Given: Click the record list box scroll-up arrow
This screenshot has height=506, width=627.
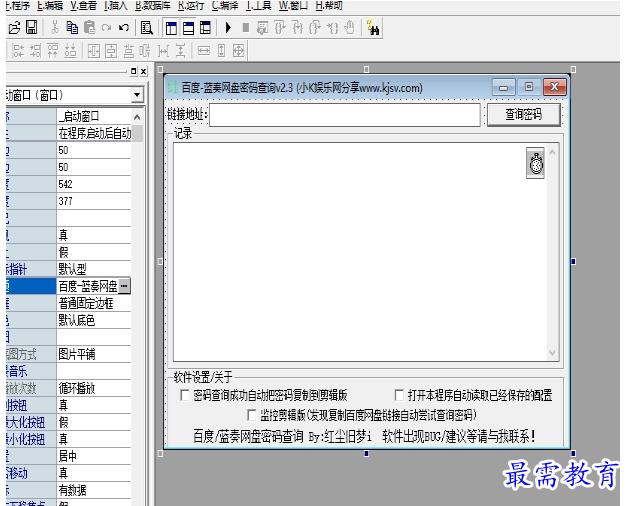Looking at the screenshot, I should pyautogui.click(x=552, y=152).
